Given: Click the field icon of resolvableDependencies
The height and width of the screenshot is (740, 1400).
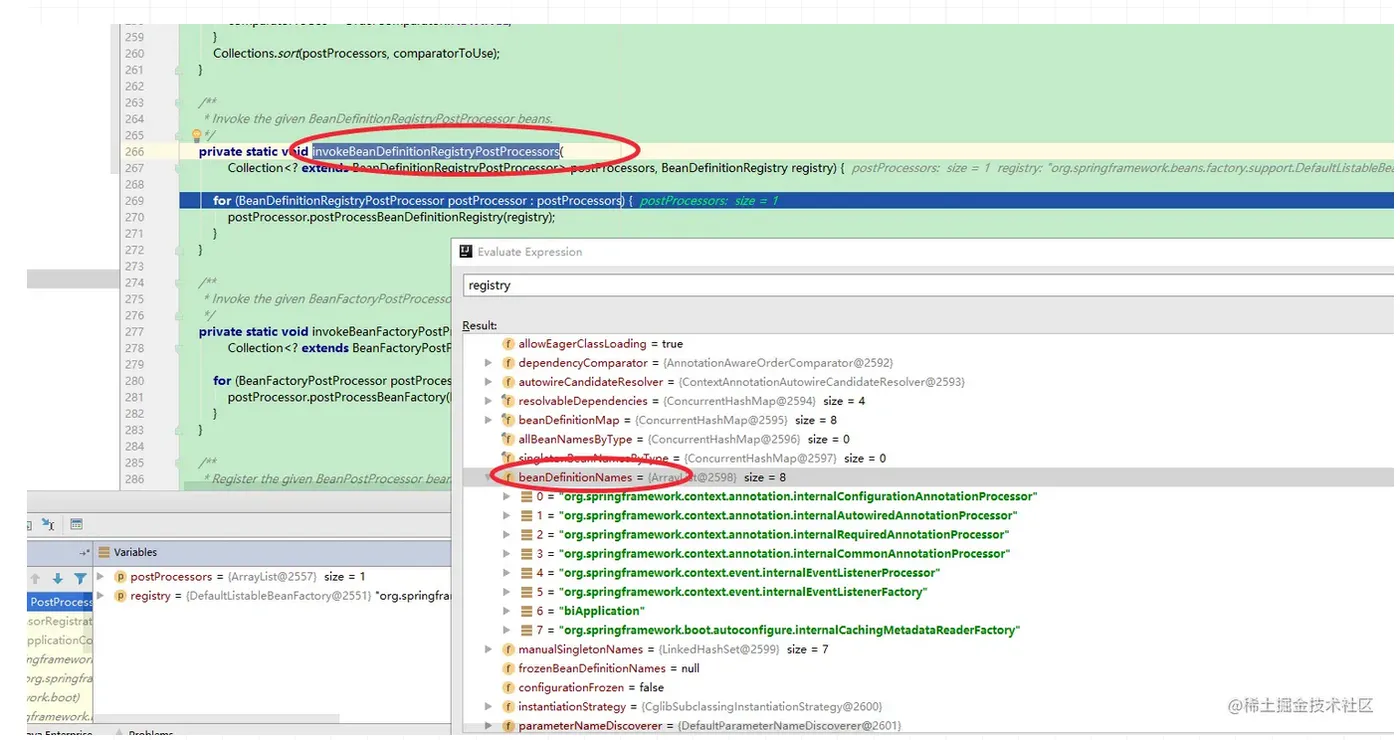Looking at the screenshot, I should point(508,401).
